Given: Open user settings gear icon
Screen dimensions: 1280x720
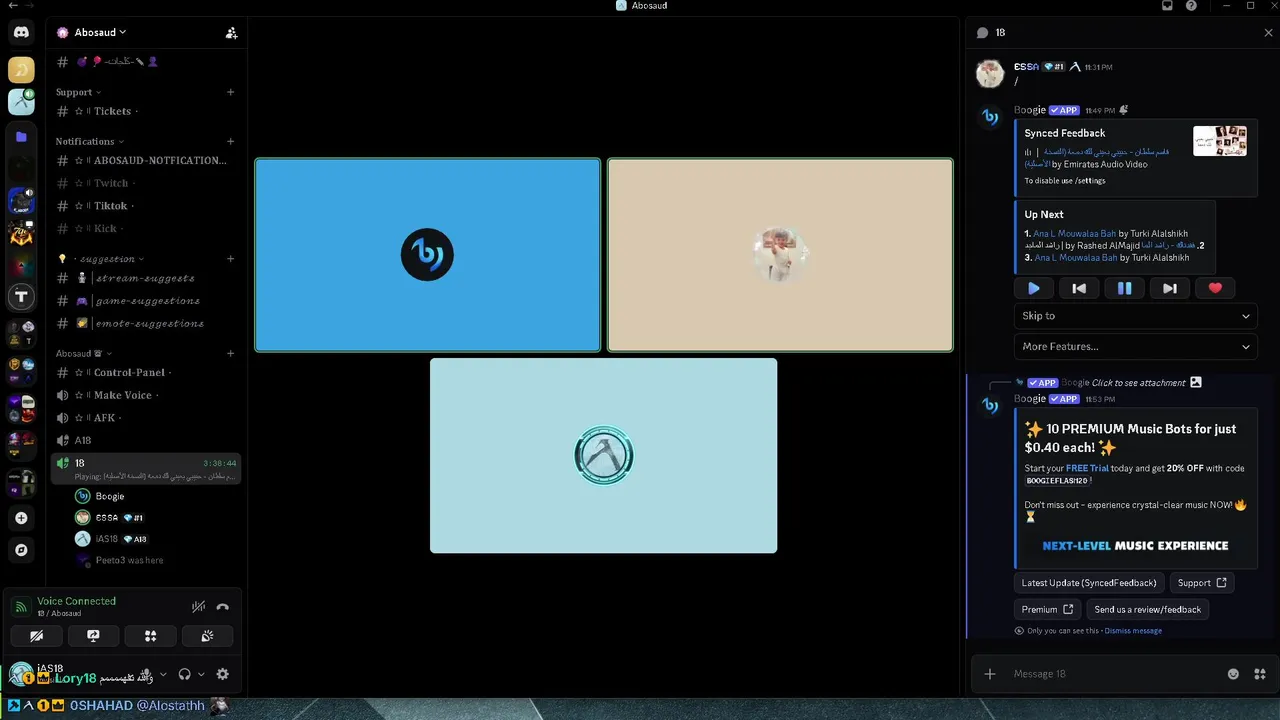Looking at the screenshot, I should tap(223, 674).
